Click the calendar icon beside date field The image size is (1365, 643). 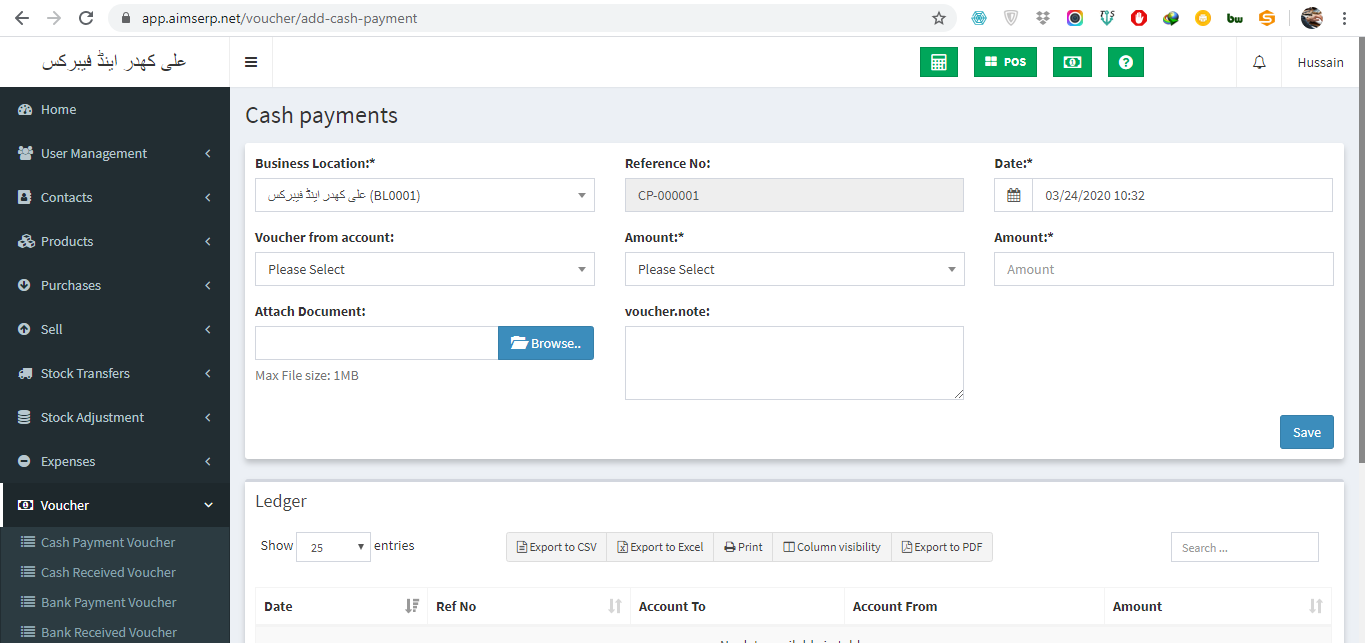point(1013,195)
